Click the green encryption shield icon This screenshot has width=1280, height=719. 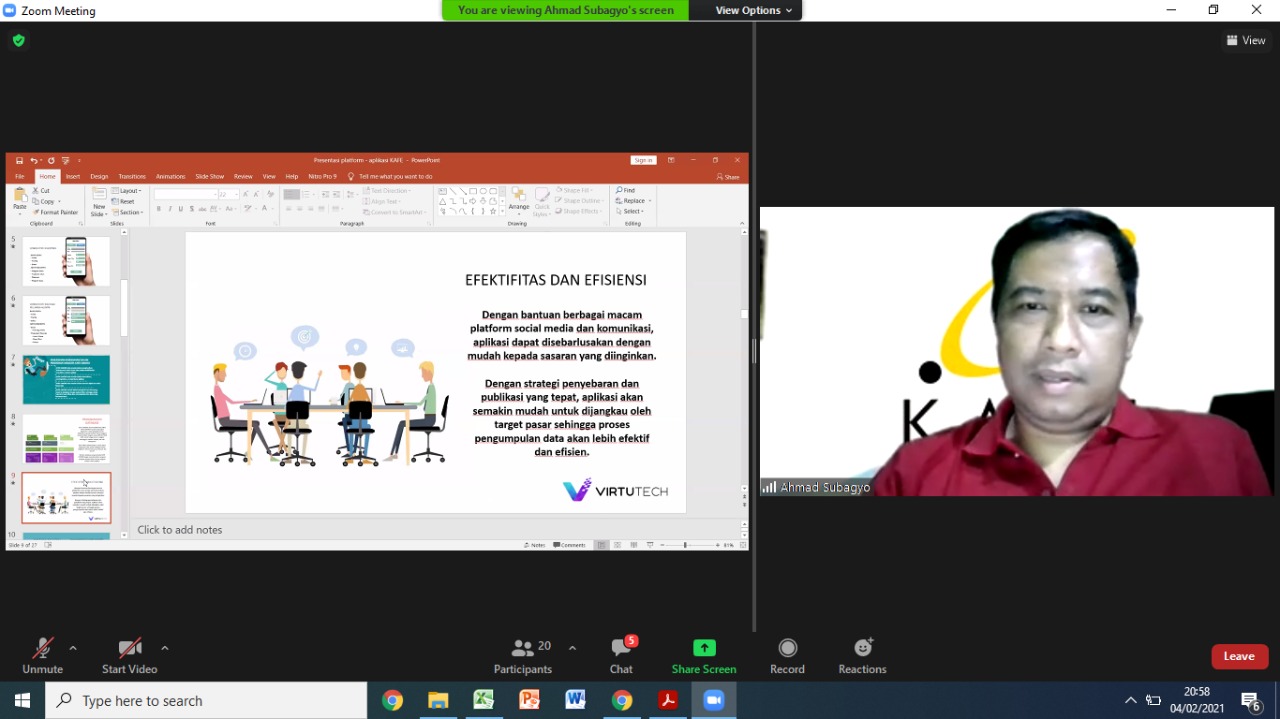point(18,41)
